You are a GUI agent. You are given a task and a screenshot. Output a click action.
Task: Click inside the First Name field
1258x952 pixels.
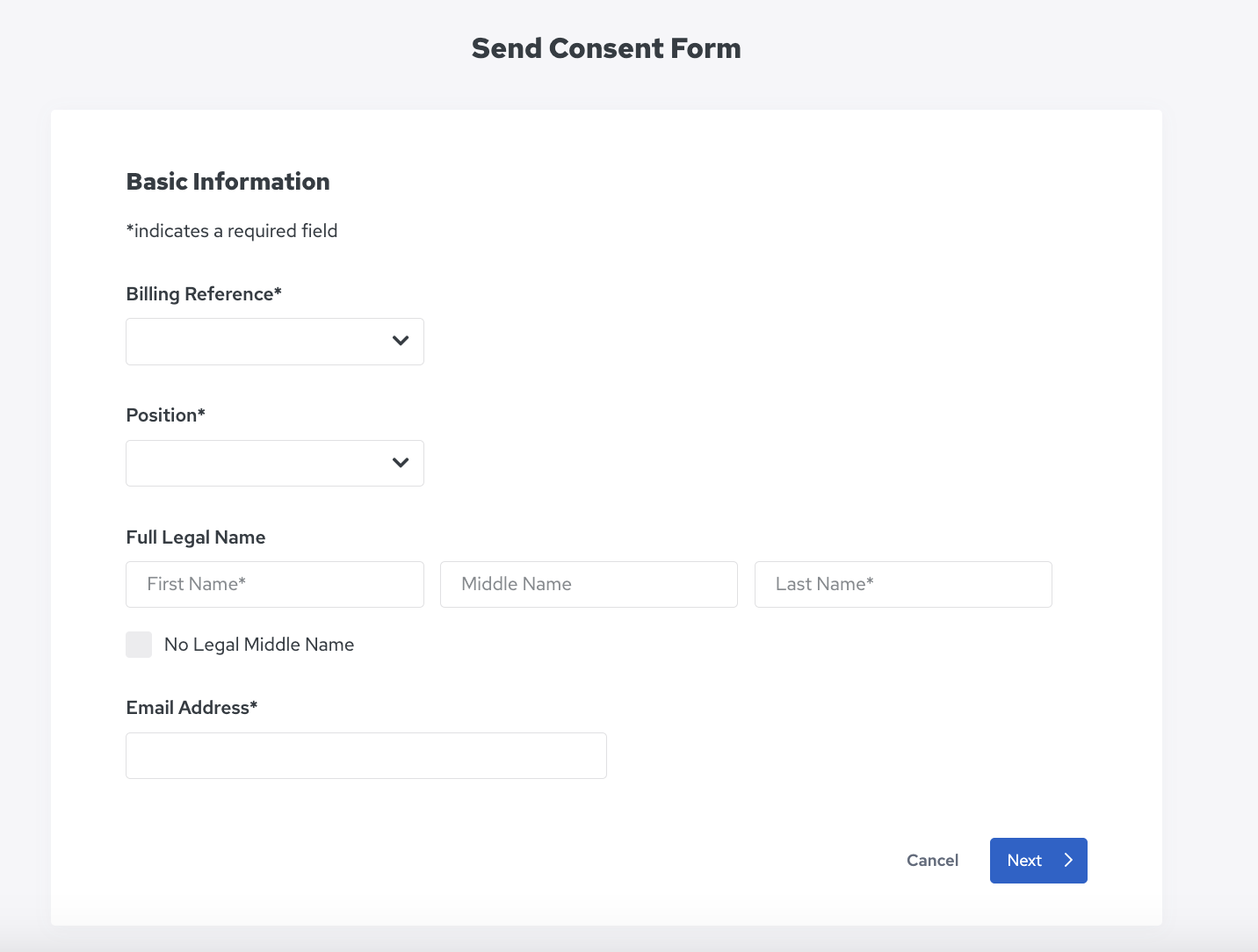pos(274,584)
